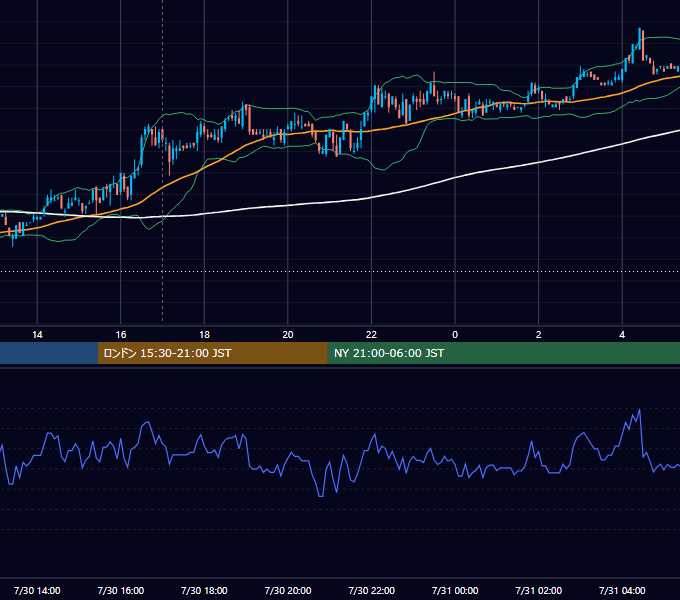Click the 7/30 14:00 date label
This screenshot has height=600, width=680.
pos(37,590)
